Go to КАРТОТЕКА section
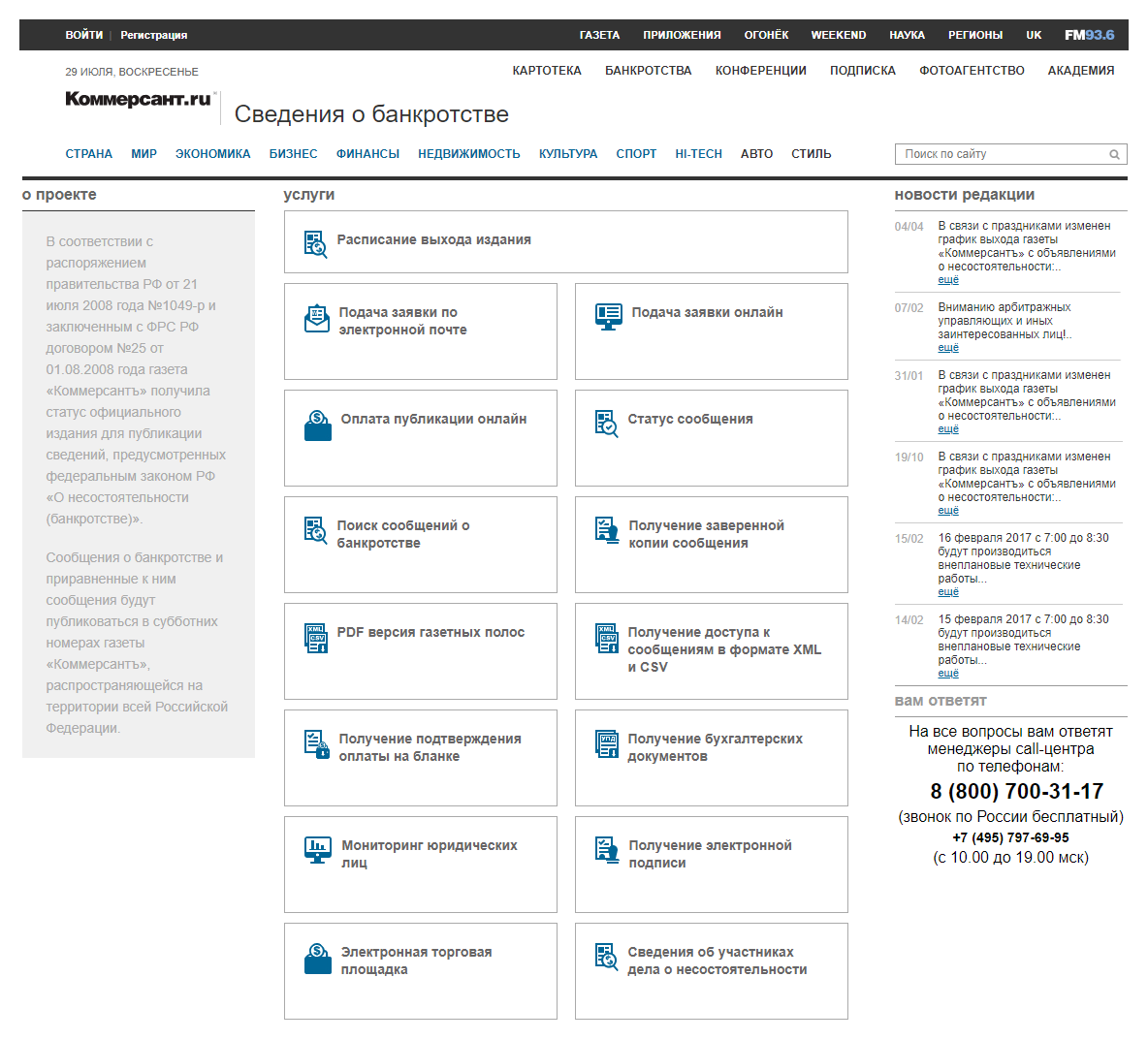The image size is (1148, 1040). pyautogui.click(x=547, y=70)
